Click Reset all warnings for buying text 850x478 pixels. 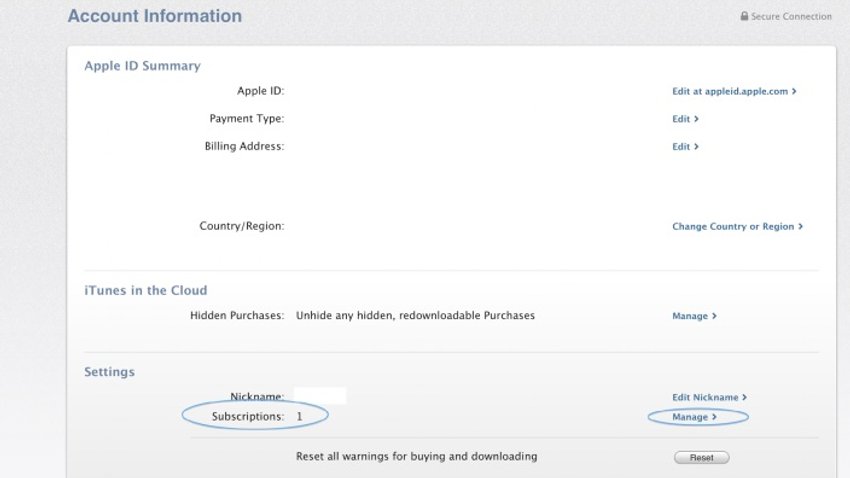coord(416,456)
